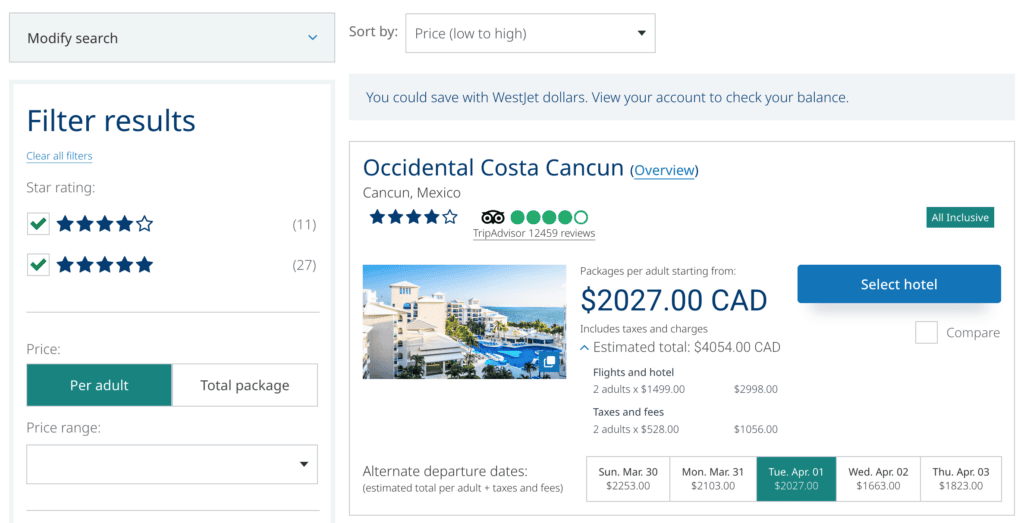
Task: Expand the Modify search panel
Action: (172, 38)
